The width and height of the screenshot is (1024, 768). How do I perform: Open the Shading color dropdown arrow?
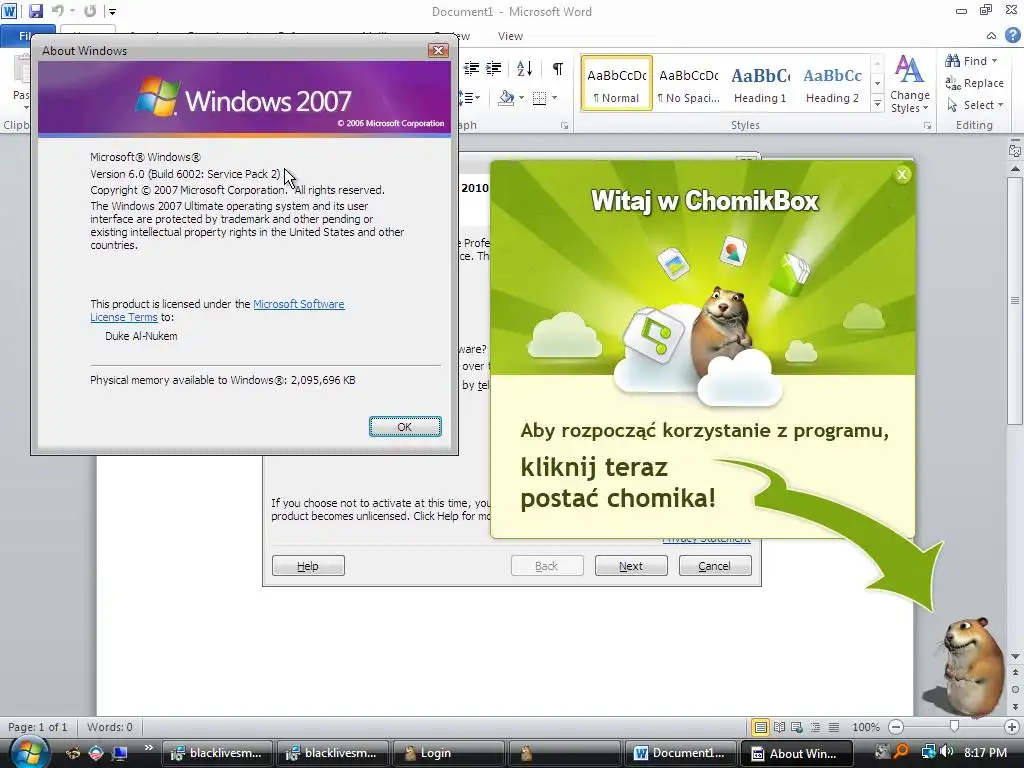[x=521, y=98]
